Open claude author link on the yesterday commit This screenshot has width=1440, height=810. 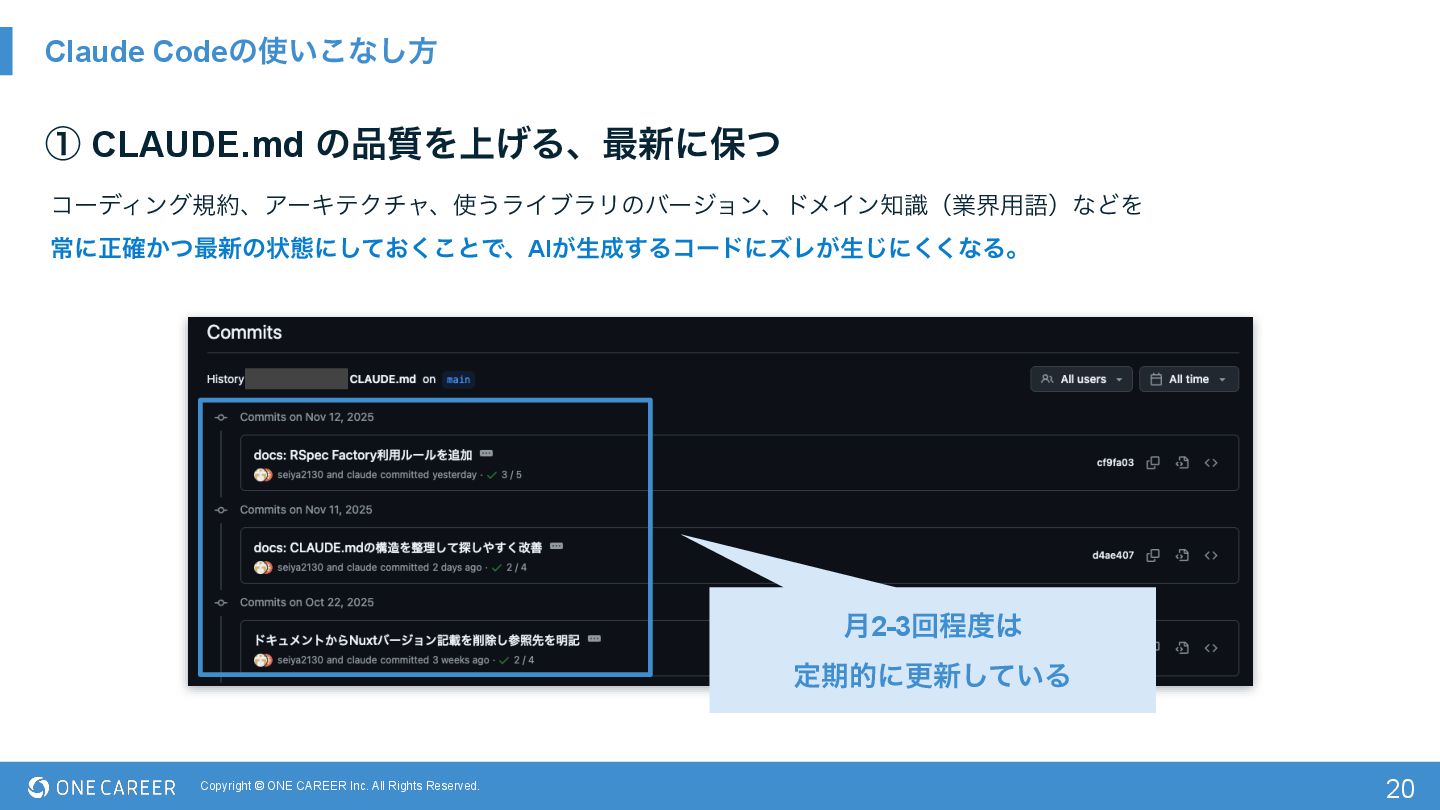pyautogui.click(x=361, y=475)
